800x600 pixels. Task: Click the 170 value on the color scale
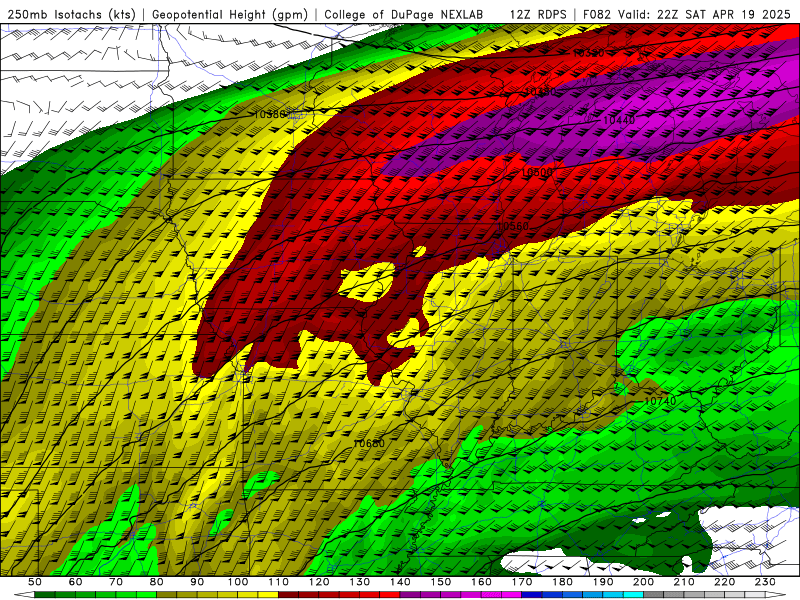pos(522,582)
